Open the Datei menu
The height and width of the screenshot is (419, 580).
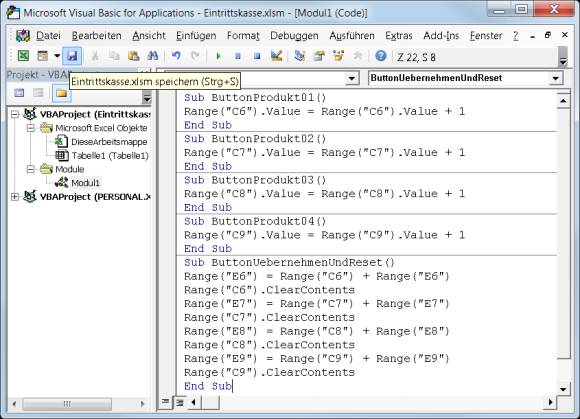(x=48, y=36)
